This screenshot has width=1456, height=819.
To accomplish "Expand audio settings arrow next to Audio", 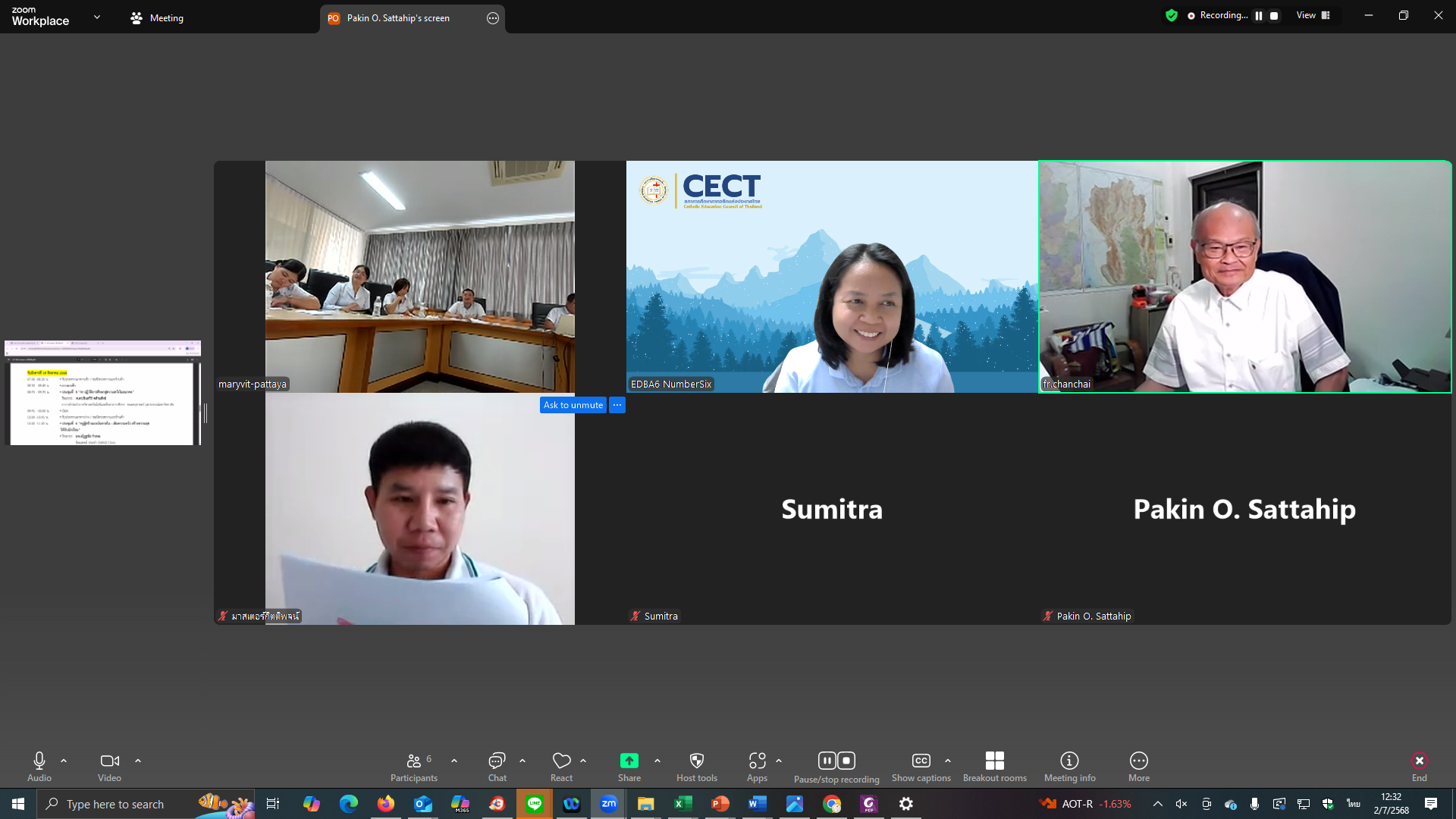I will pyautogui.click(x=64, y=761).
